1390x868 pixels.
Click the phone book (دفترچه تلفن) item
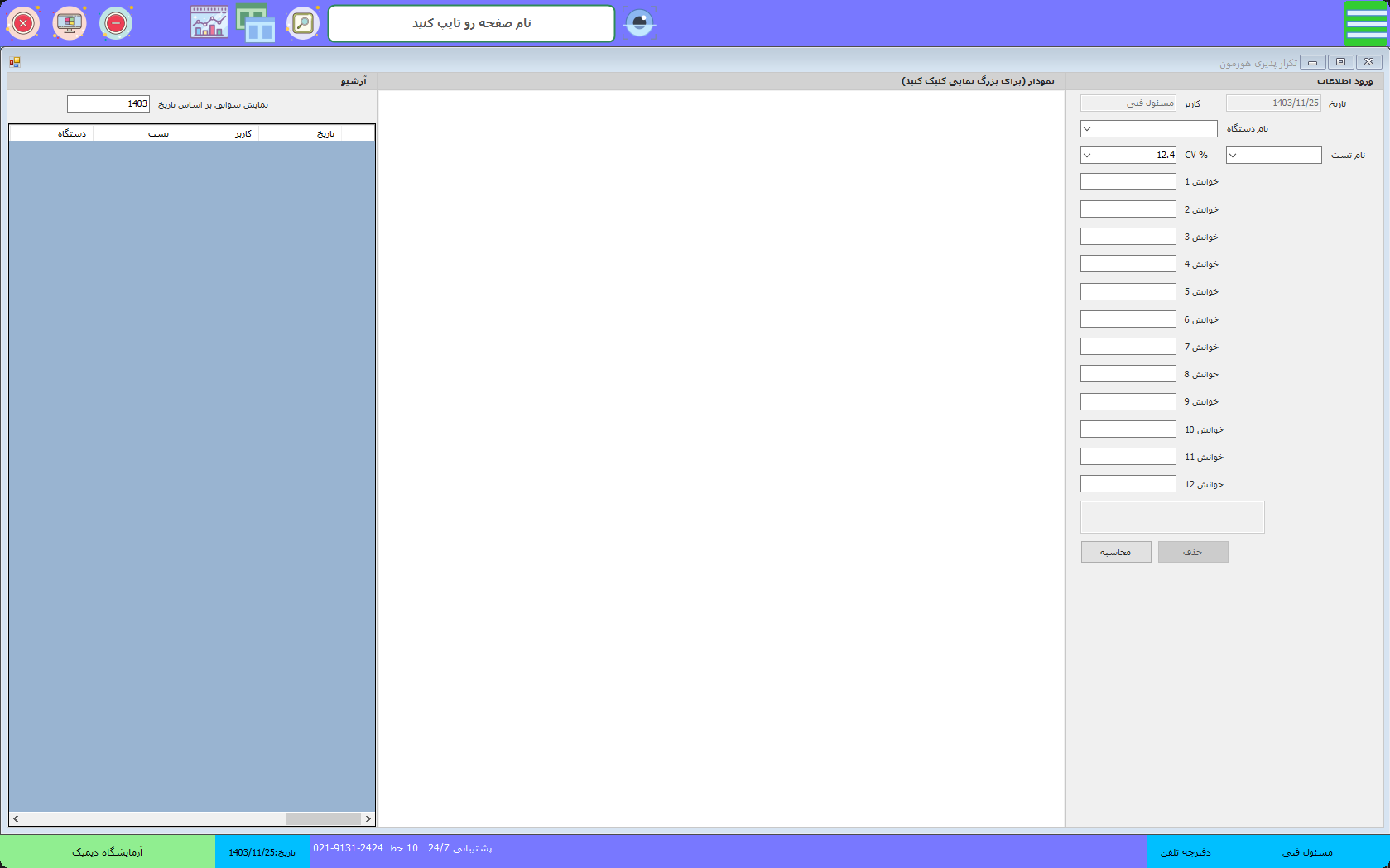click(1186, 852)
